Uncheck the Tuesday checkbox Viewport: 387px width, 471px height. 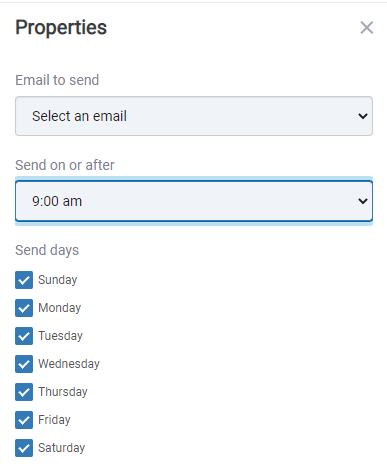(24, 336)
